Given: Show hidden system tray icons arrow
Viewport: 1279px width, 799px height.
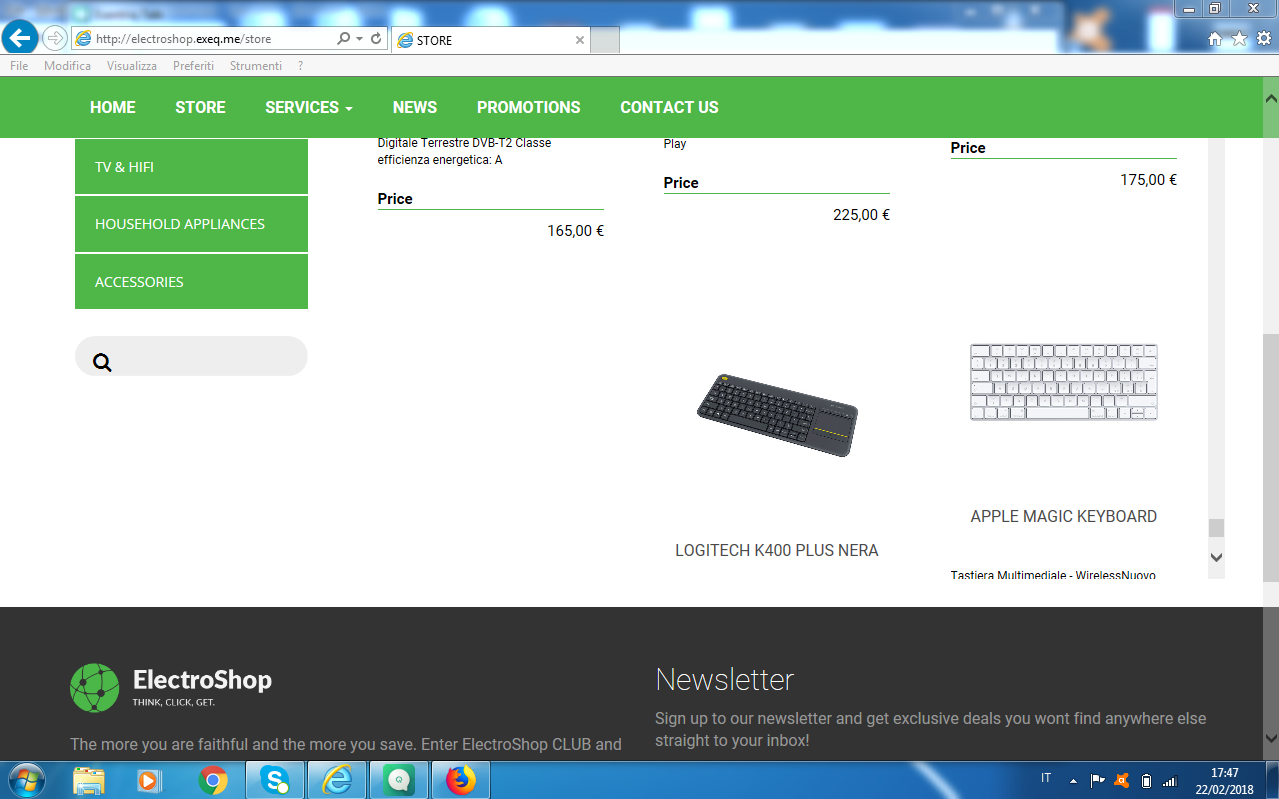Looking at the screenshot, I should tap(1074, 780).
